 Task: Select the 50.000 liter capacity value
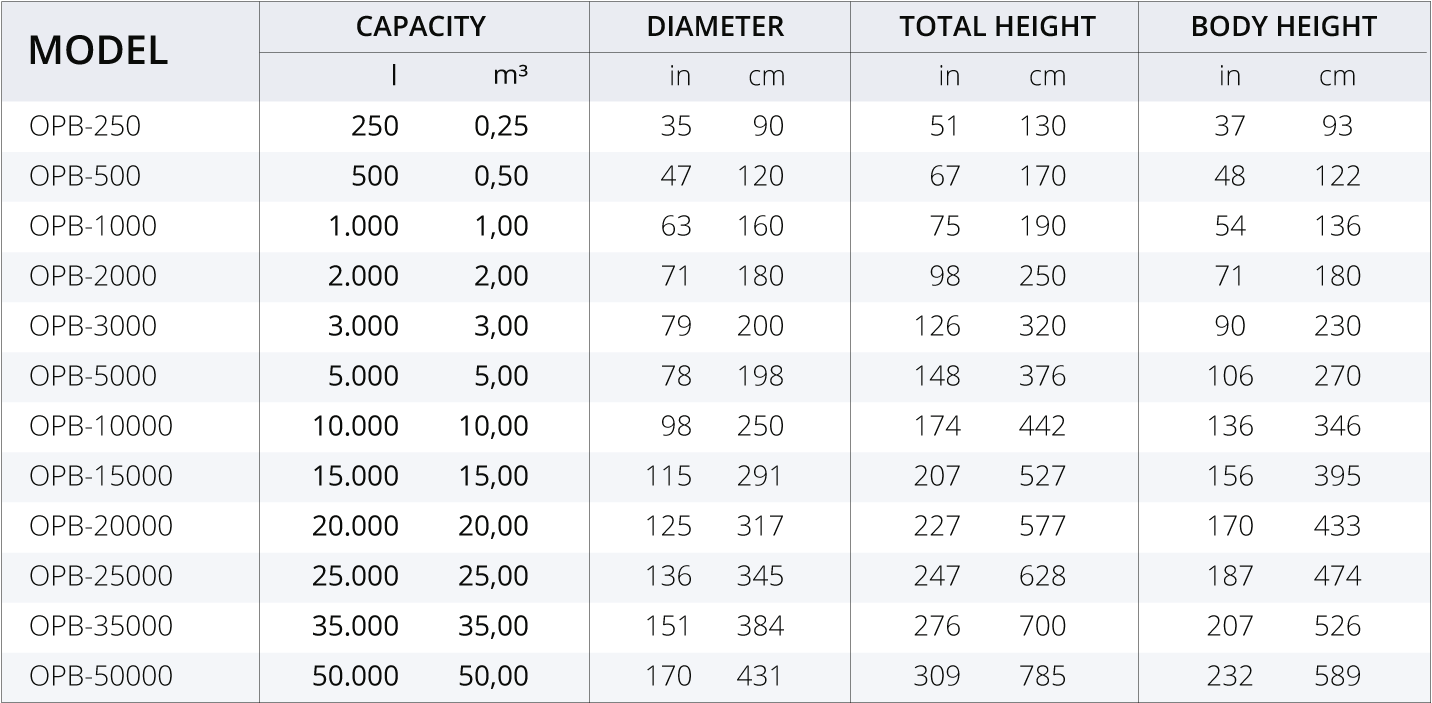pos(355,676)
